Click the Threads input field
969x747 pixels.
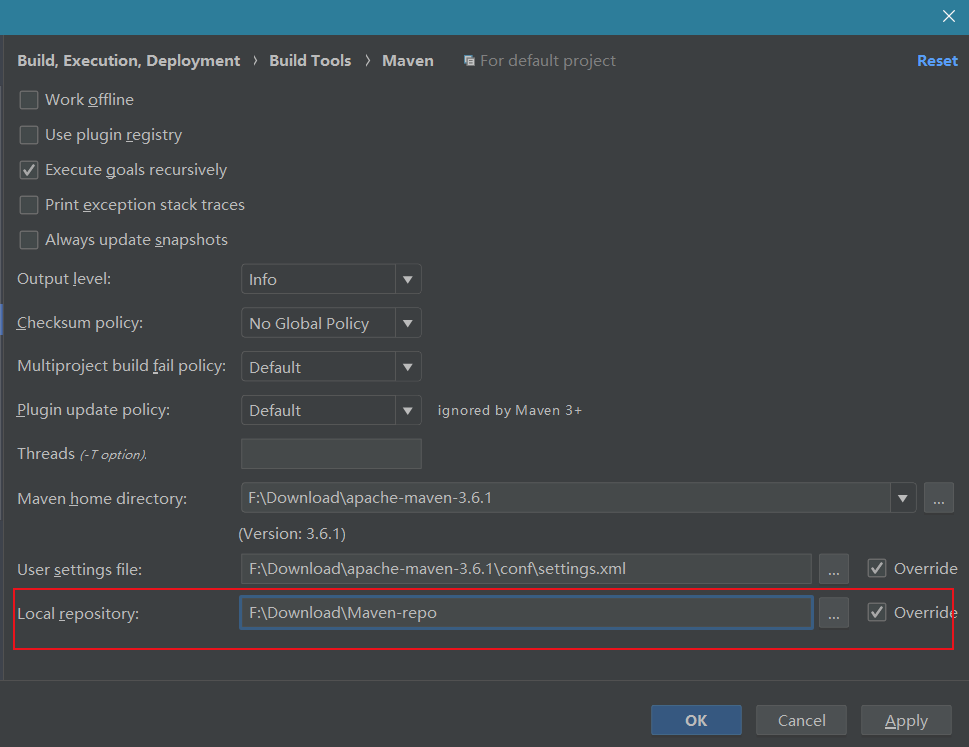coord(331,454)
